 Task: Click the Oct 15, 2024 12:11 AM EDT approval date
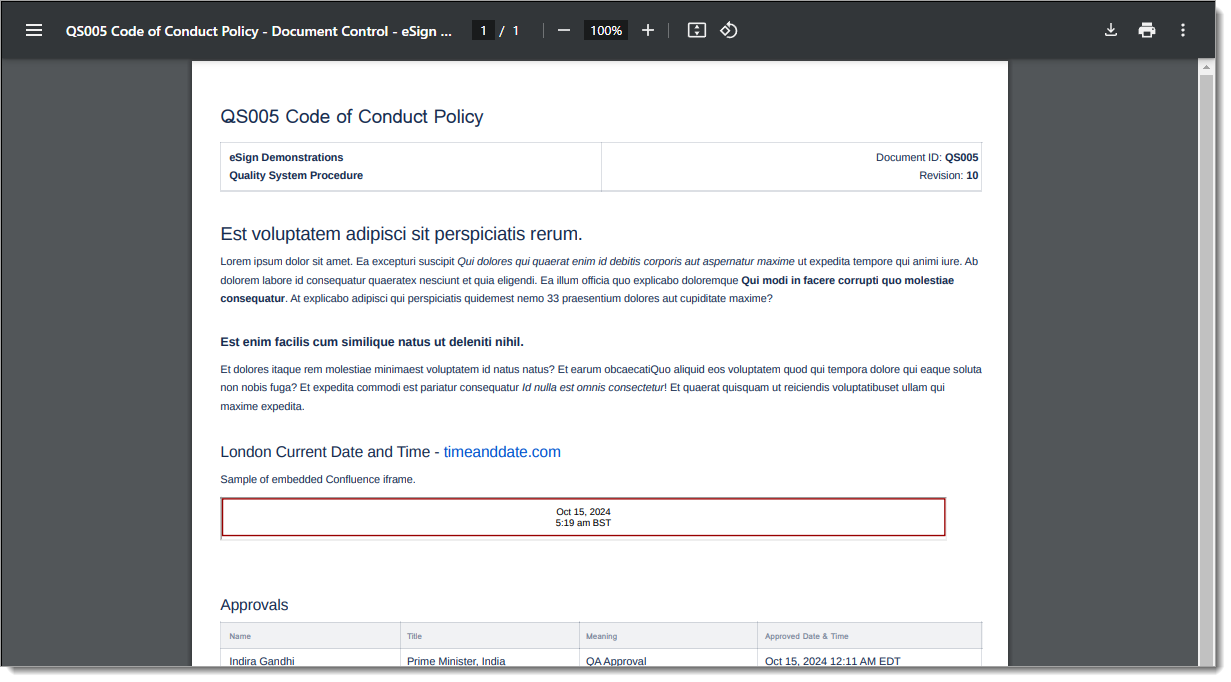coord(833,661)
